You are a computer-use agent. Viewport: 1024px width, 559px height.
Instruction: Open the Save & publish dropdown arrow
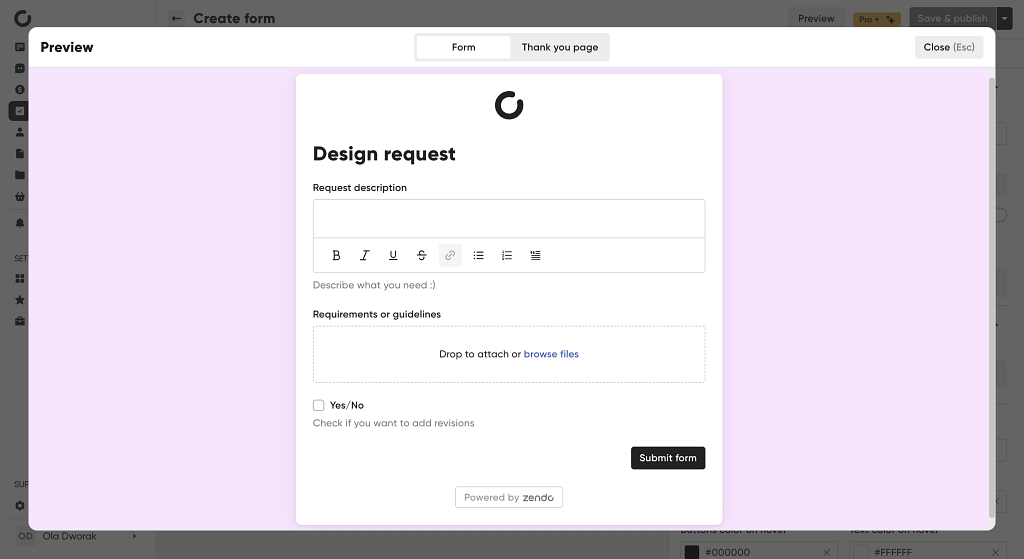tap(1004, 18)
